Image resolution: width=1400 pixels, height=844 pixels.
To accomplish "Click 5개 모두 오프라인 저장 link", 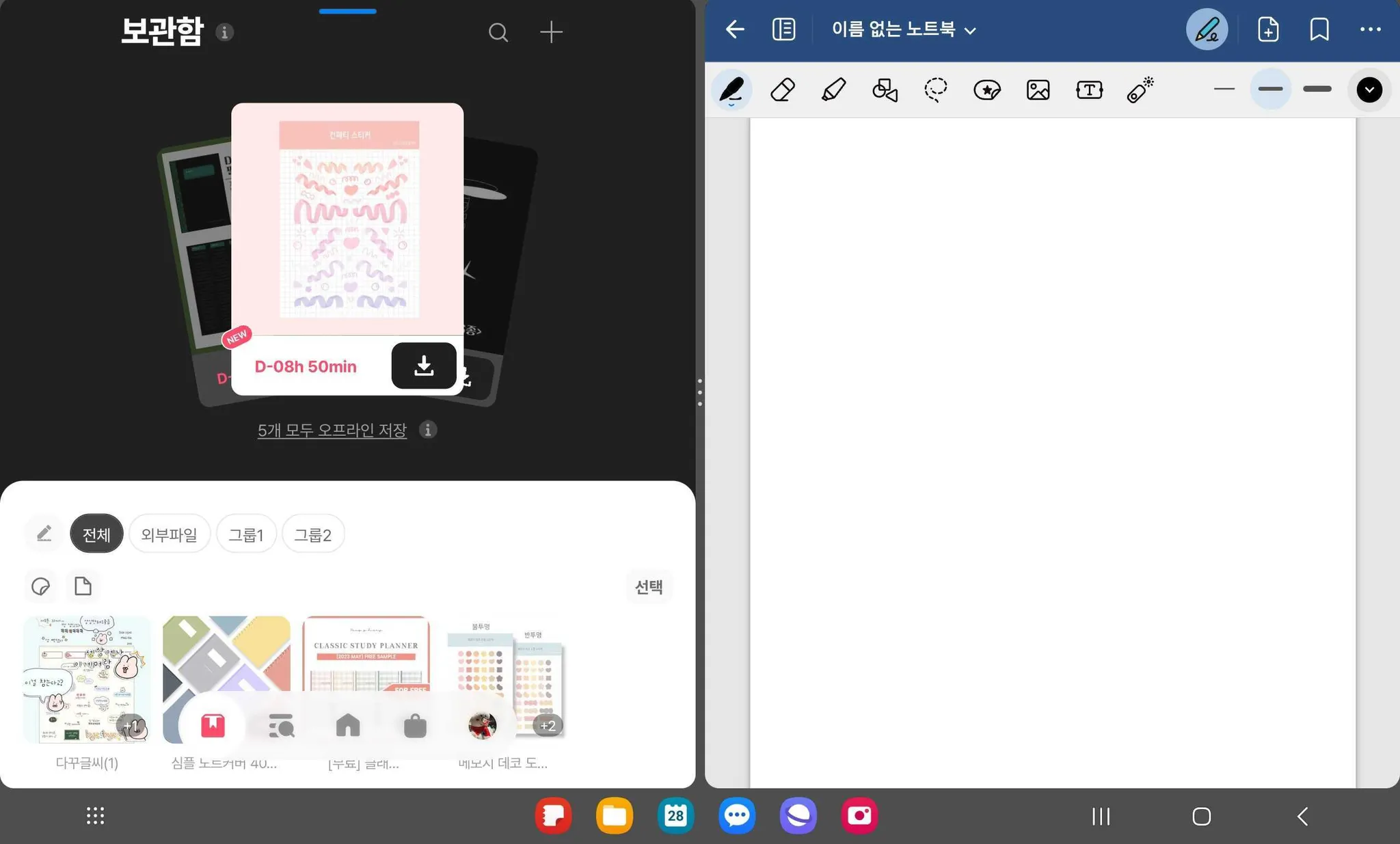I will [332, 430].
